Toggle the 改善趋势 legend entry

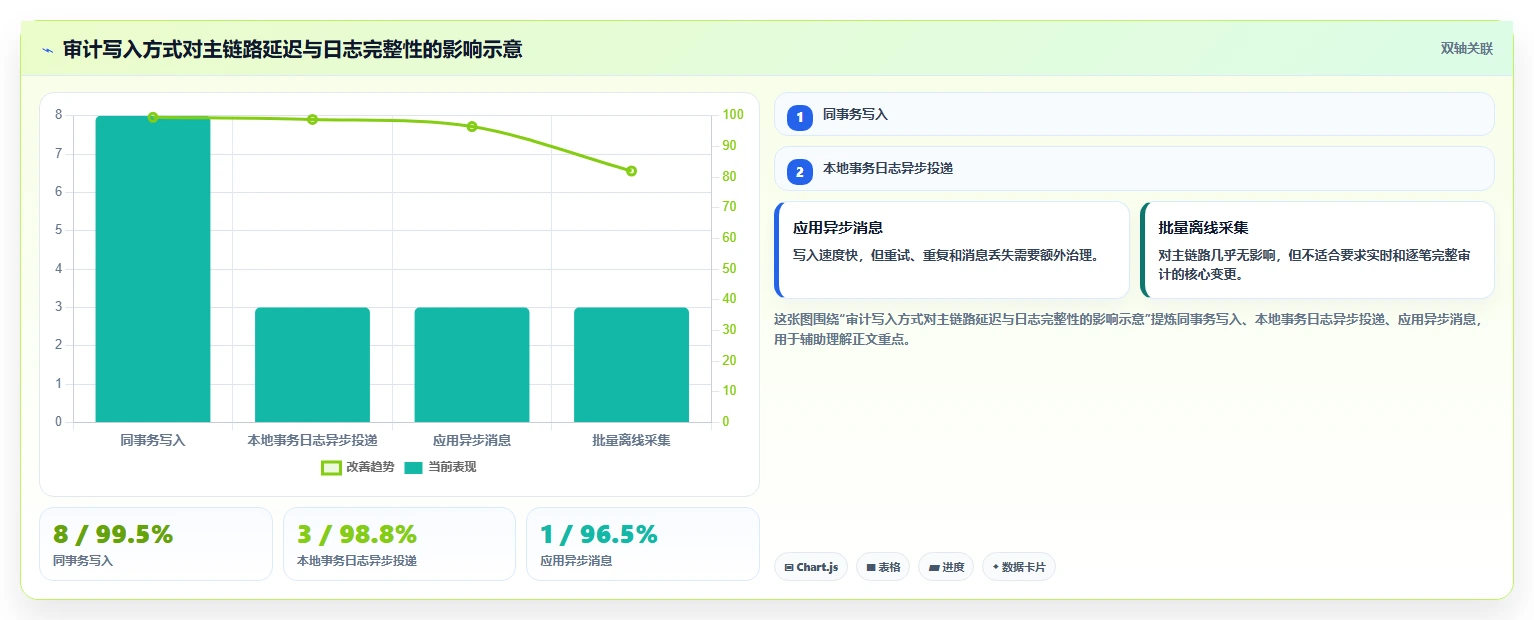358,467
